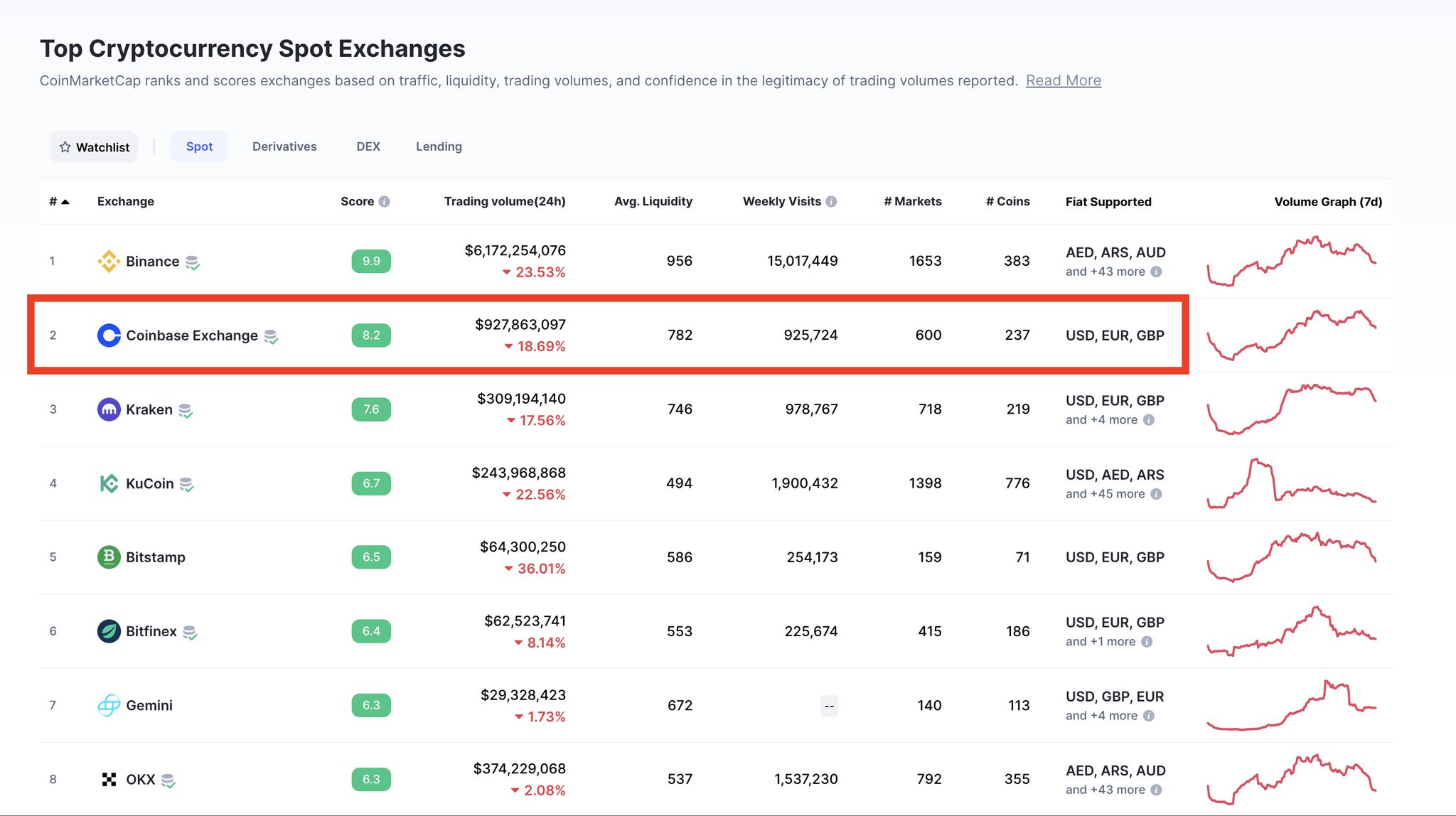Click the OKX logo icon
Viewport: 1456px width, 816px height.
point(109,779)
